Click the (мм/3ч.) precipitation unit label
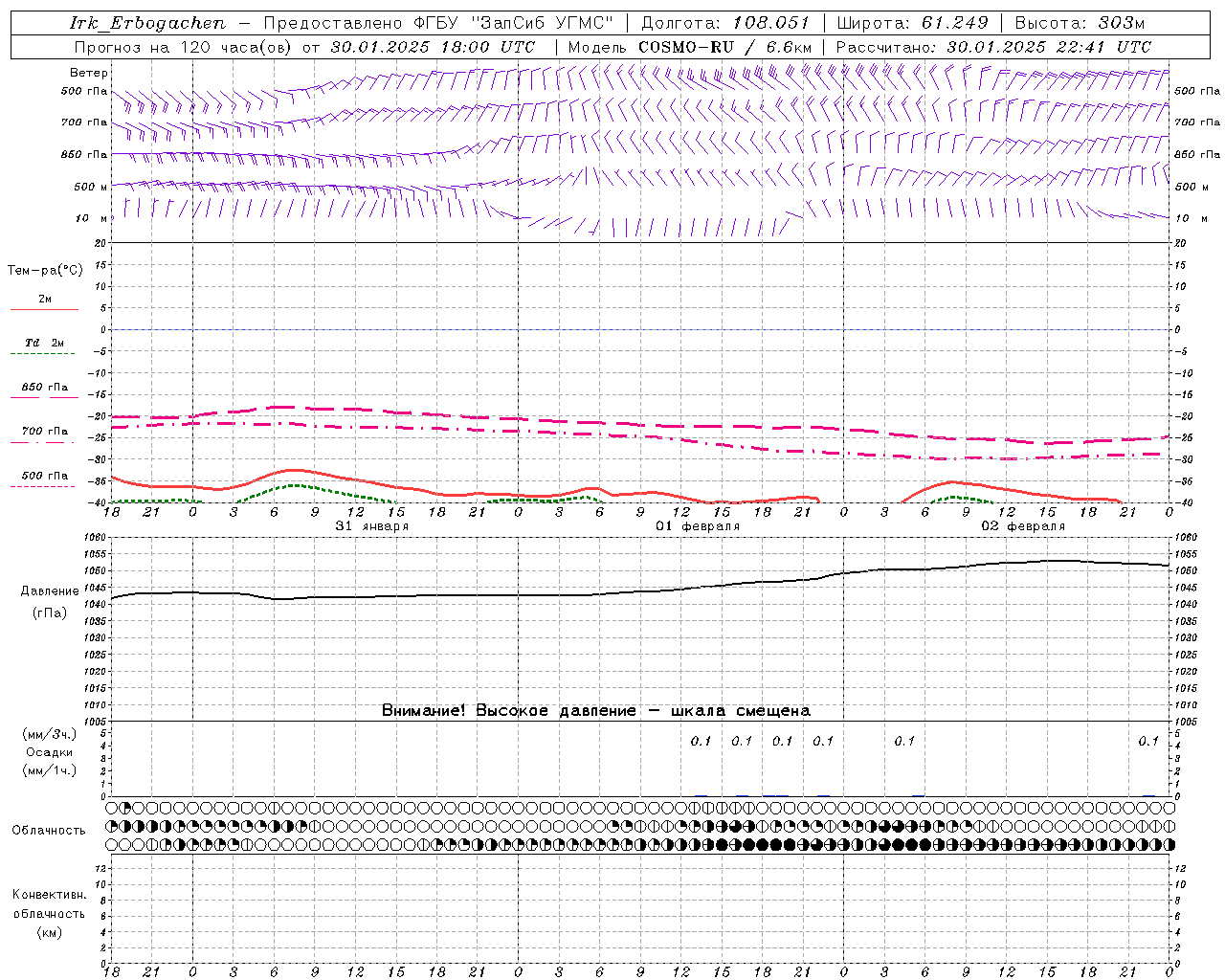1225x980 pixels. coord(50,734)
